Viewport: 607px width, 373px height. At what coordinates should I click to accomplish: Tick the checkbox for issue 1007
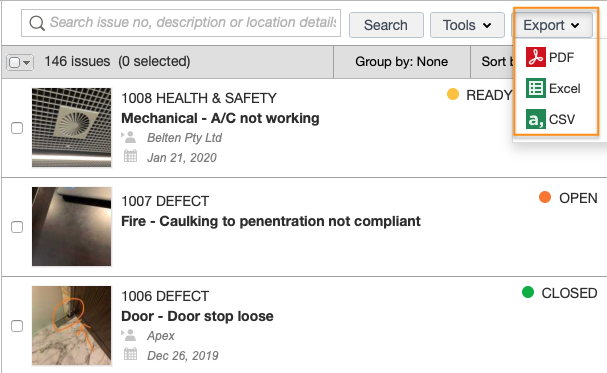[x=17, y=227]
